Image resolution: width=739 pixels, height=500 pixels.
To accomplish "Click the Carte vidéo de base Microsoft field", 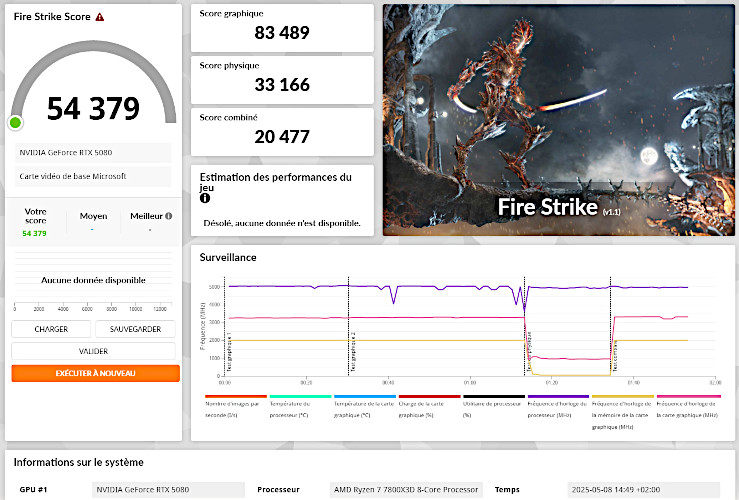I will tap(93, 176).
